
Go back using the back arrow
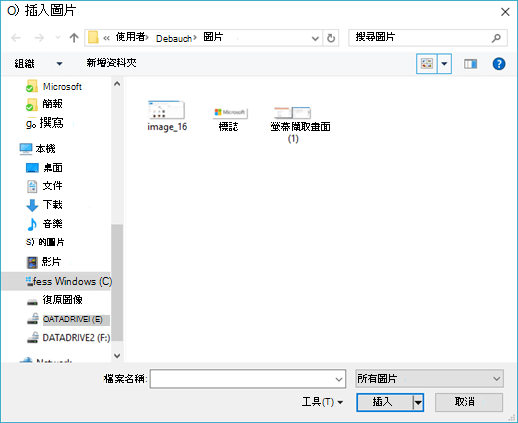pyautogui.click(x=16, y=38)
